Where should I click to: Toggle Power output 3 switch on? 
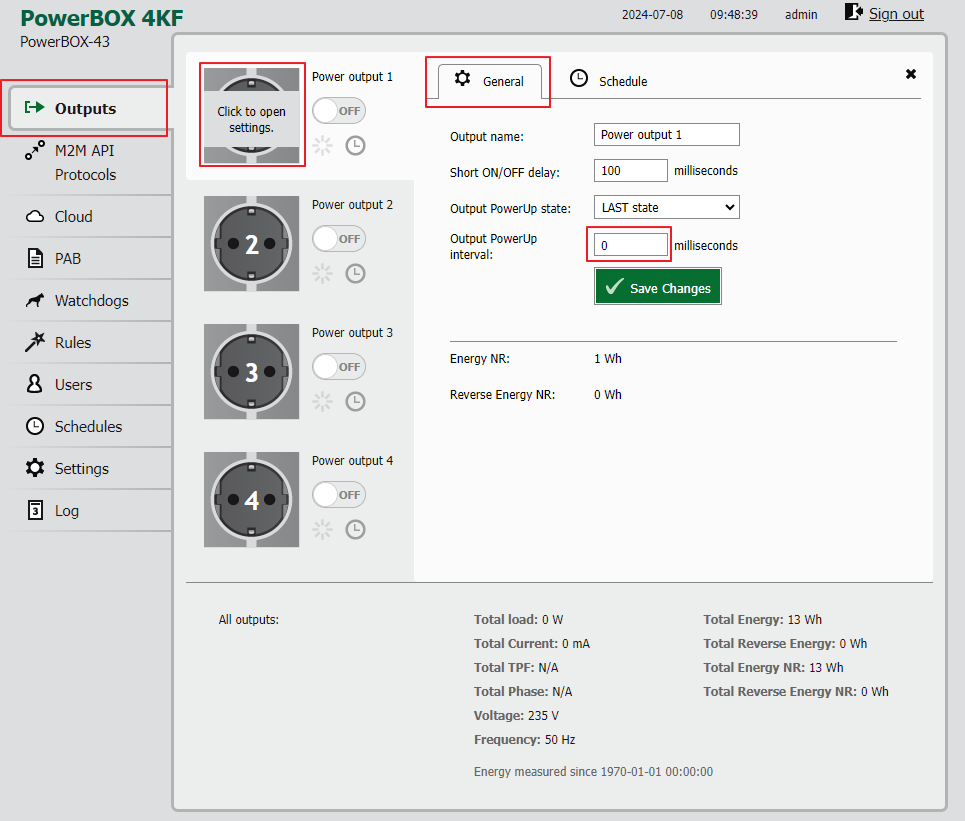pos(339,367)
